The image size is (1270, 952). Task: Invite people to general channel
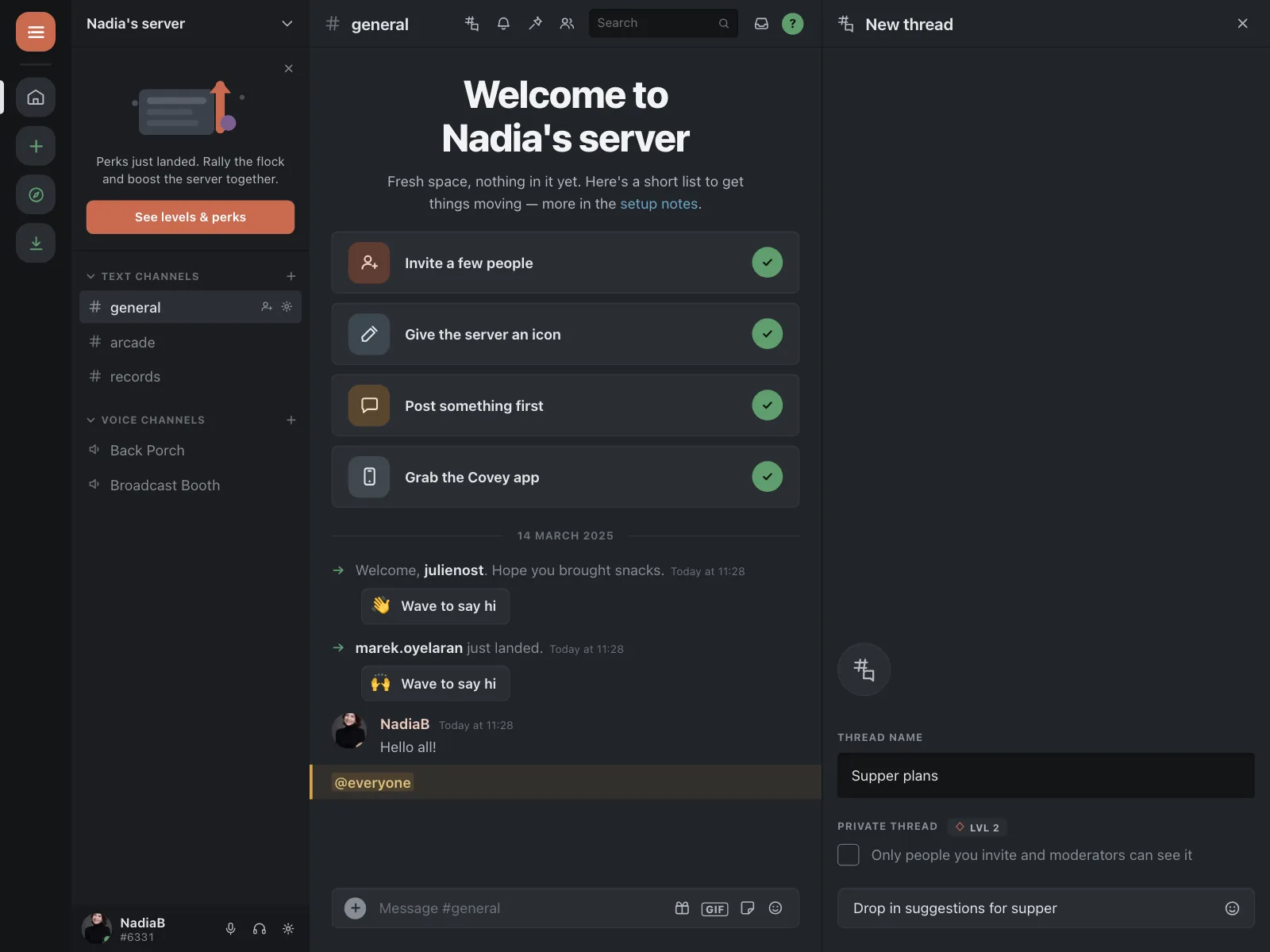pos(267,306)
